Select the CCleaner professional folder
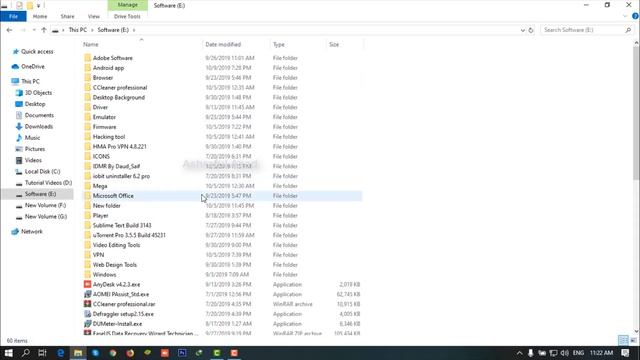 click(x=120, y=87)
